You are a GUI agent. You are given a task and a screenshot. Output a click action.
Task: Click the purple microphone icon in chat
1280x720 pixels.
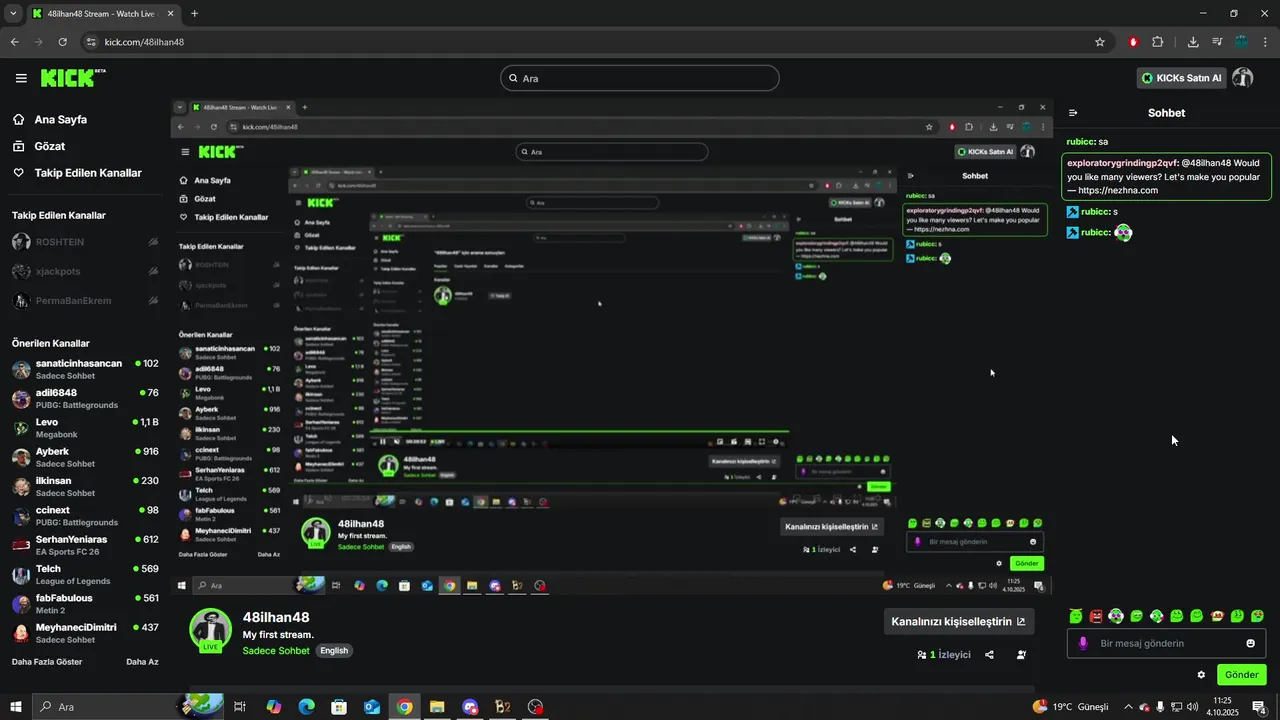click(x=1082, y=643)
